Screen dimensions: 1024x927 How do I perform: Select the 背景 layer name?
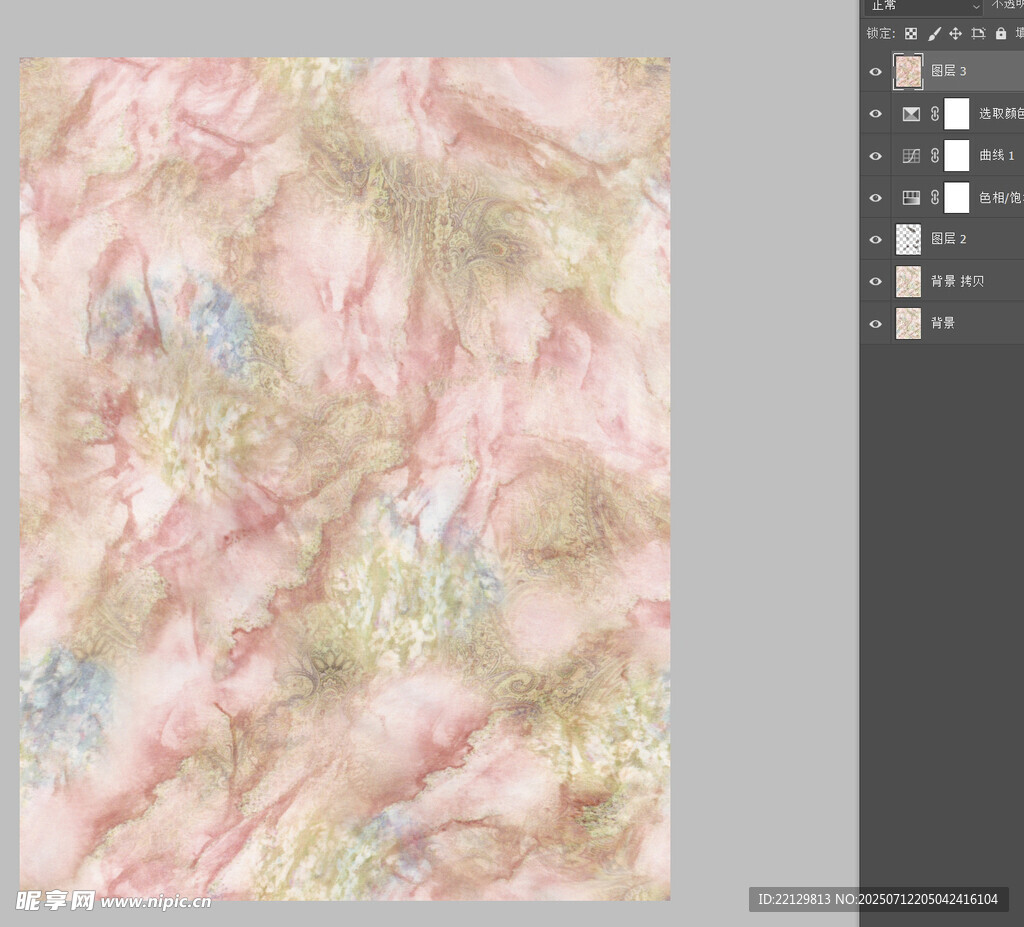pyautogui.click(x=943, y=323)
